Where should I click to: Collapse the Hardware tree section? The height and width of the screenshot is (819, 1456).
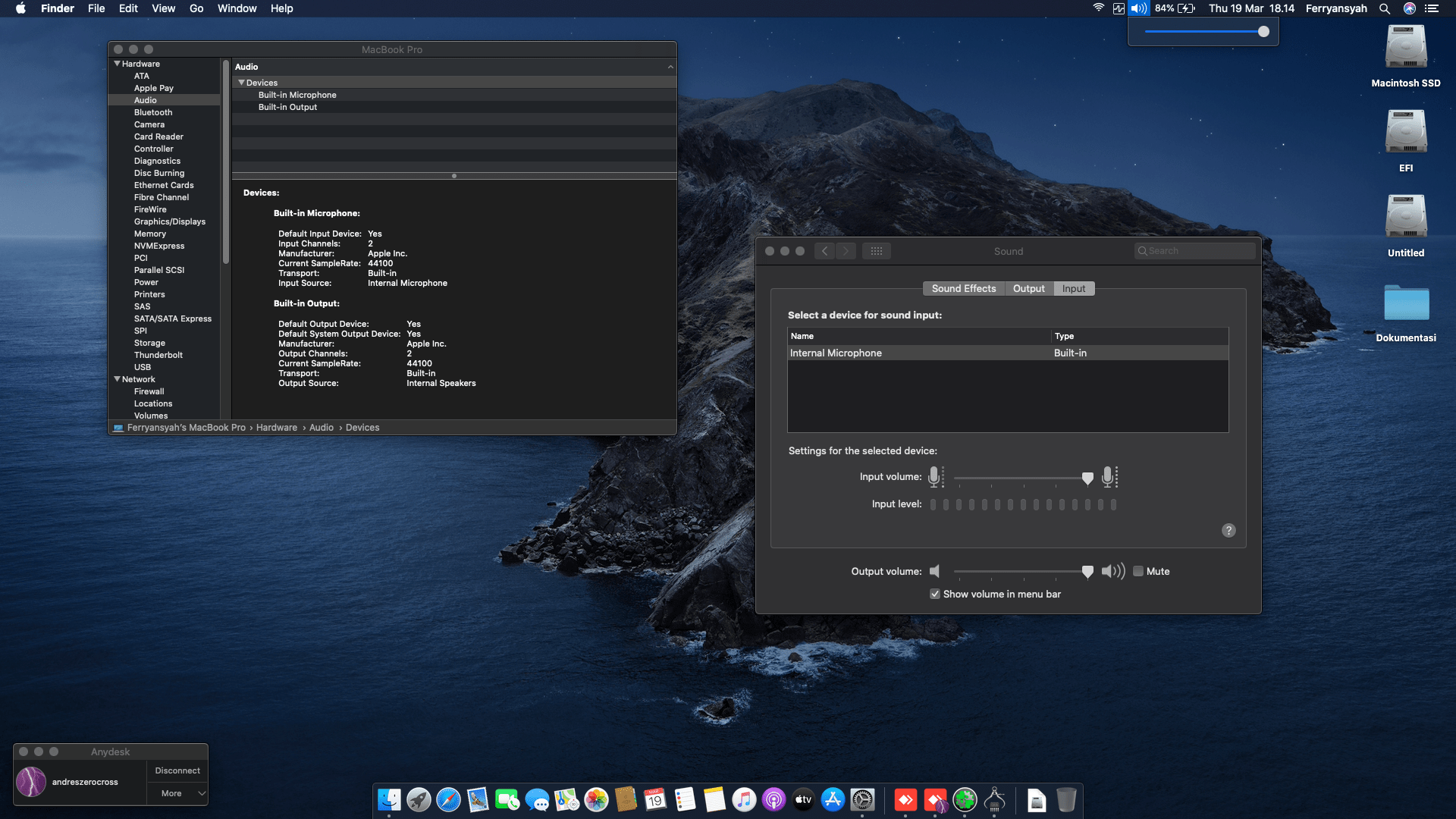coord(118,64)
